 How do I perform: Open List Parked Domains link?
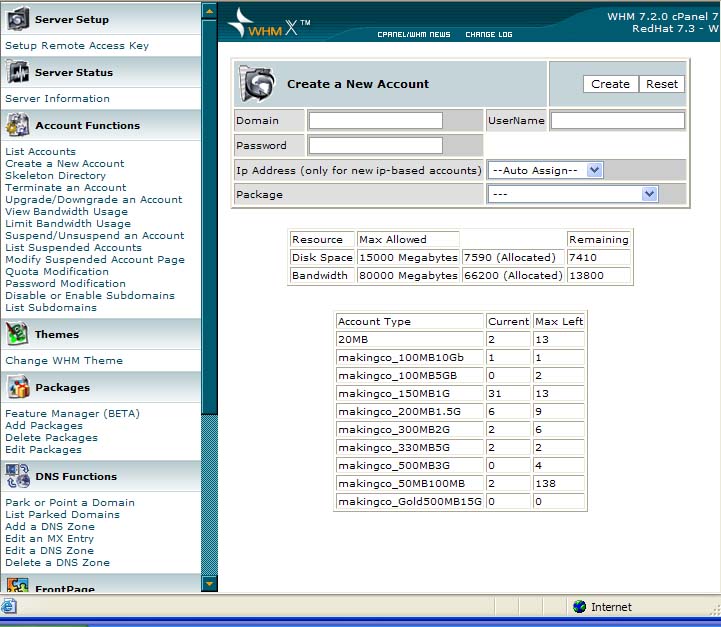tap(63, 514)
